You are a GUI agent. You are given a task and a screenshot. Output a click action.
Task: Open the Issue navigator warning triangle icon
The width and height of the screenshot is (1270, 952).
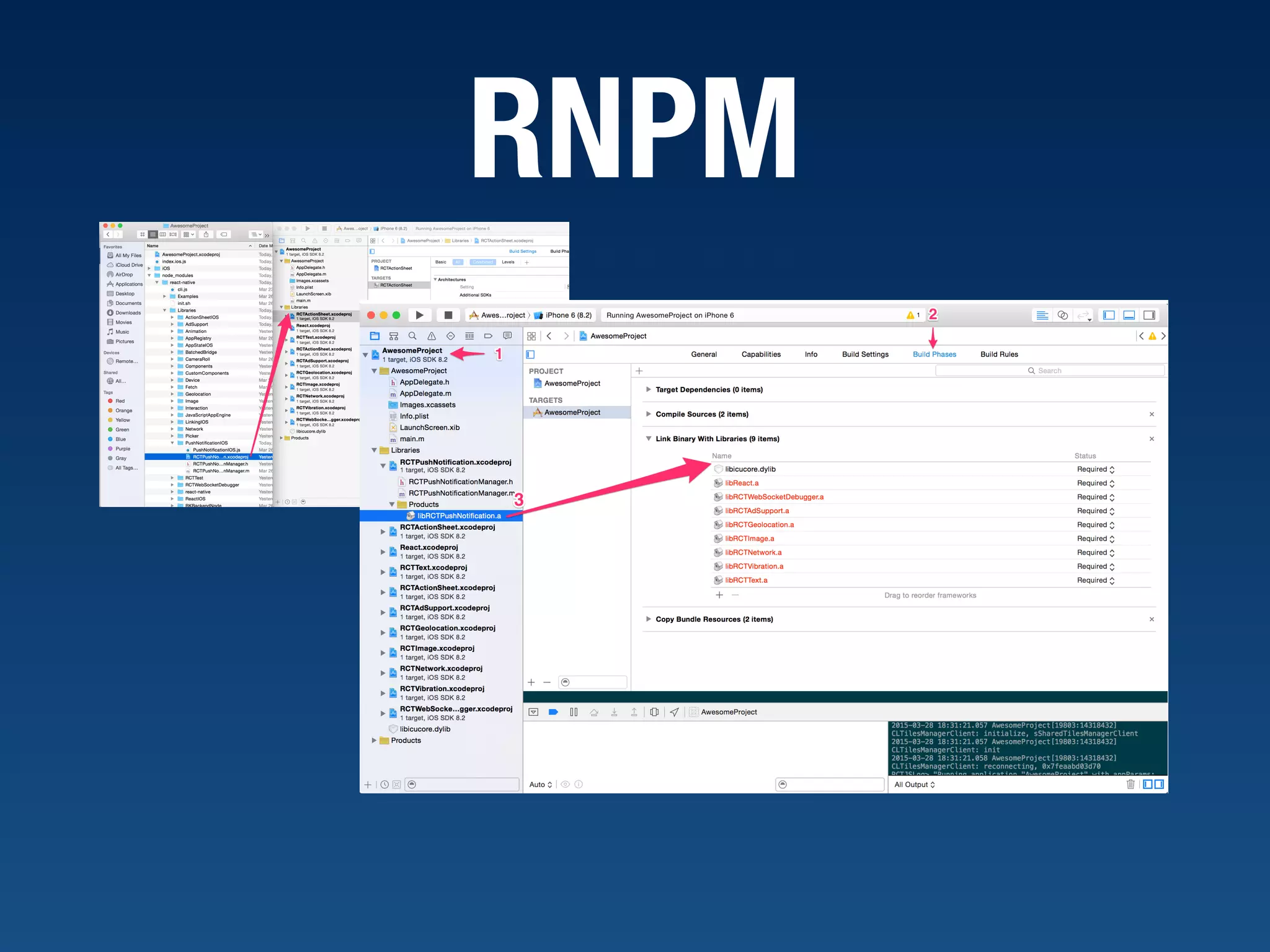[432, 336]
